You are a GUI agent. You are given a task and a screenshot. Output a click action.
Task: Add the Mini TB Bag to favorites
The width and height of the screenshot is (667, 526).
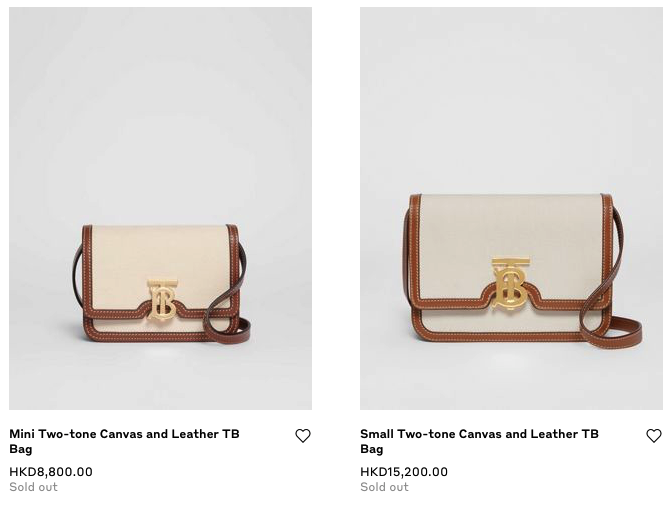point(303,436)
